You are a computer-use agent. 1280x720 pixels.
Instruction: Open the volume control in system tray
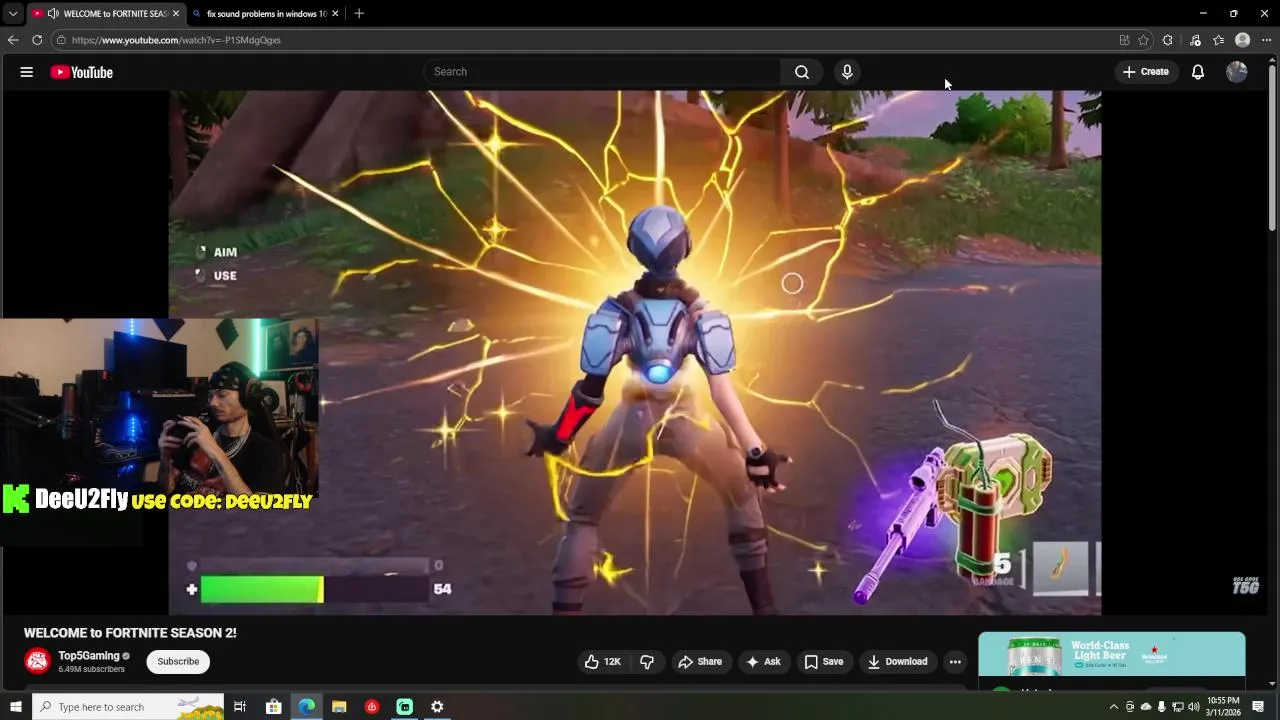pos(1193,707)
